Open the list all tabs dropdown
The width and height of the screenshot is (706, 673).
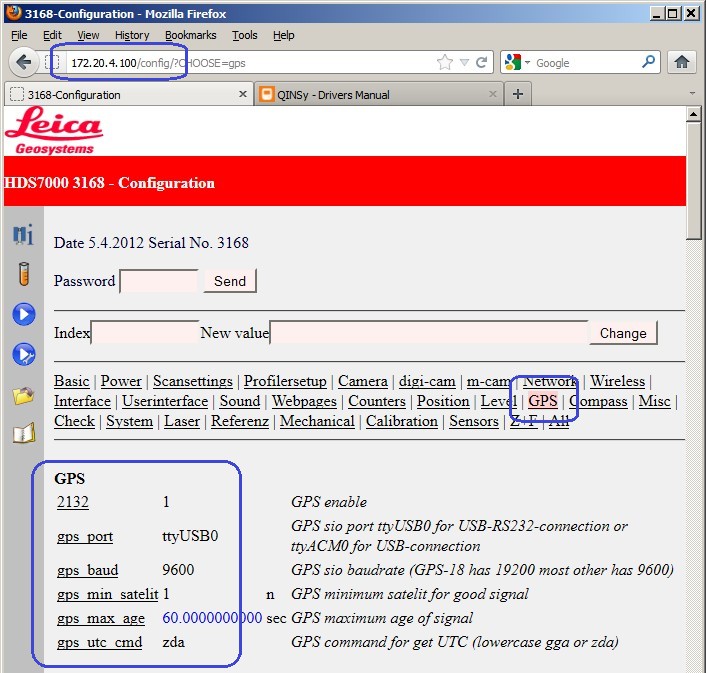coord(692,93)
